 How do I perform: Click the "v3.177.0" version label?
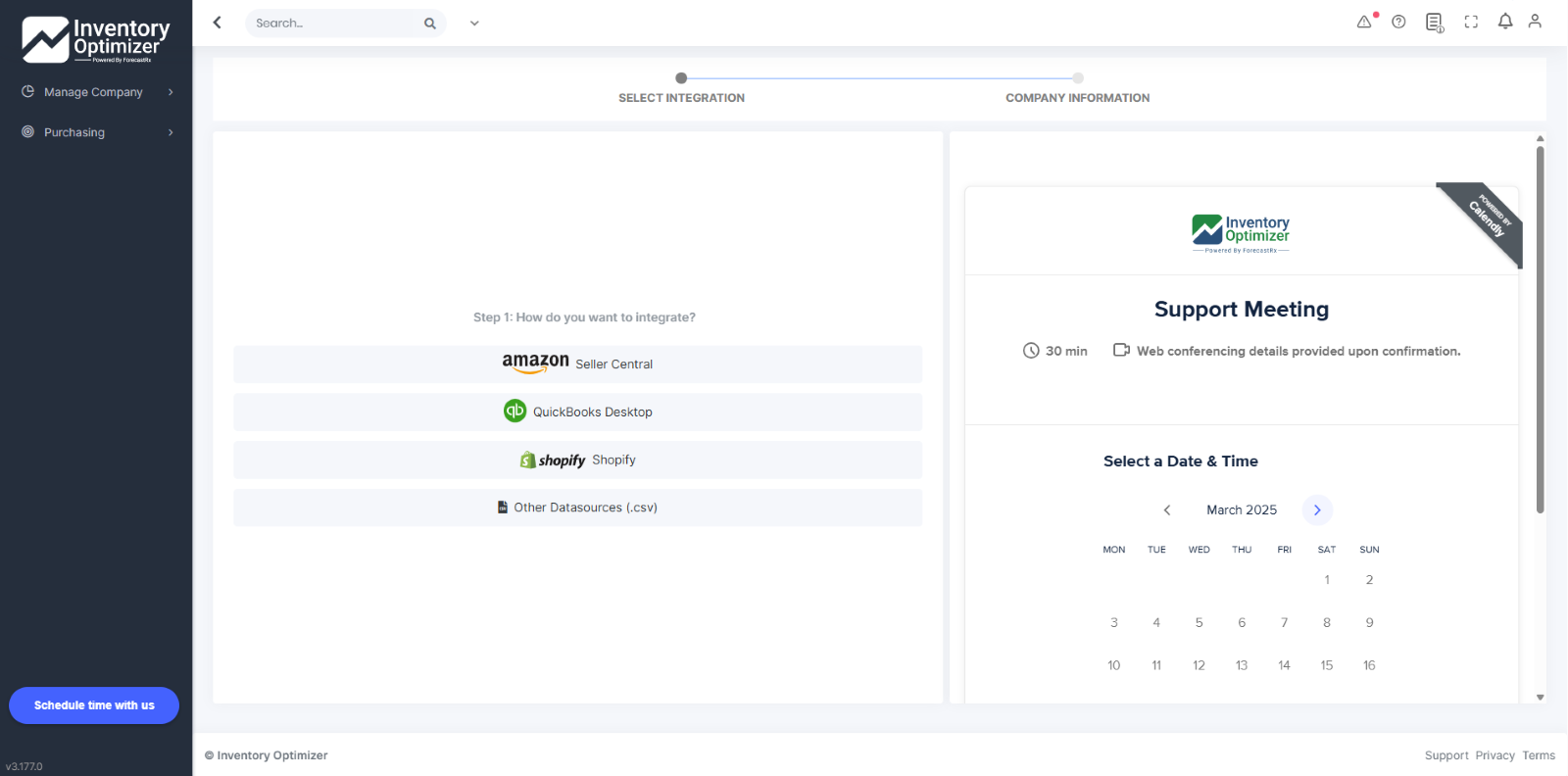pyautogui.click(x=24, y=766)
